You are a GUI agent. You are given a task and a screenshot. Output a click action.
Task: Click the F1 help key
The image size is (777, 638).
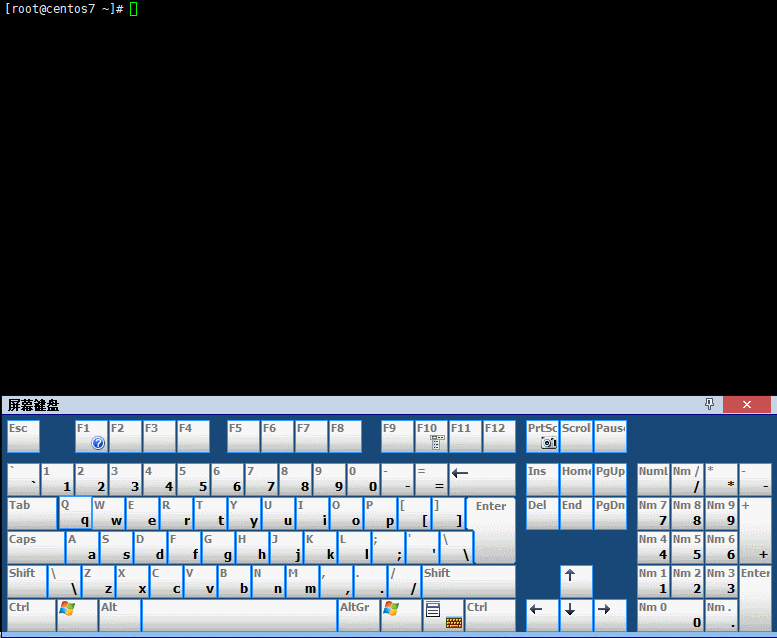coord(91,436)
